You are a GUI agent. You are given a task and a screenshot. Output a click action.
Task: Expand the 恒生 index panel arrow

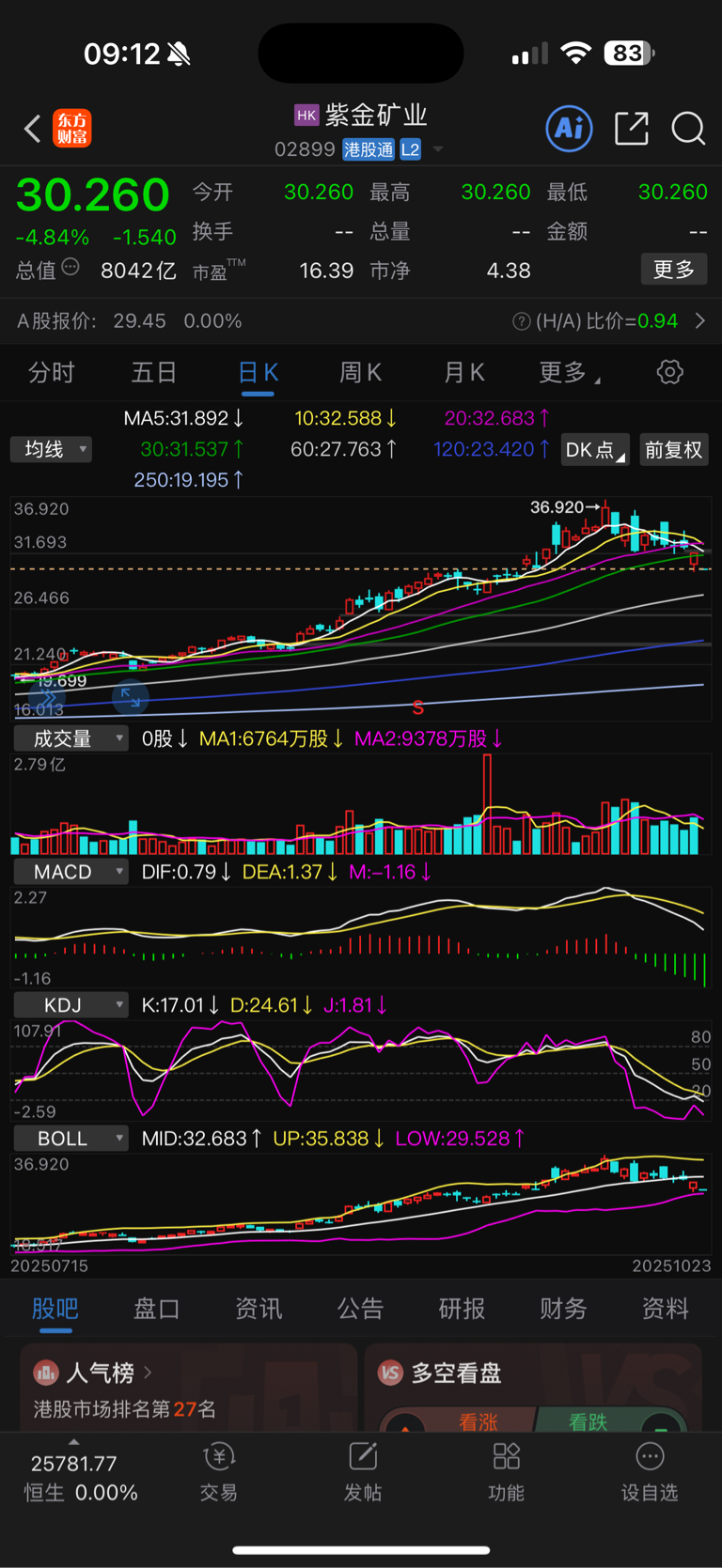pos(74,1441)
